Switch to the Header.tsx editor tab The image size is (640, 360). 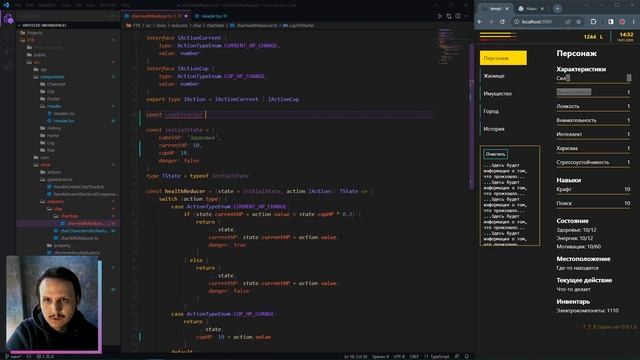point(211,16)
